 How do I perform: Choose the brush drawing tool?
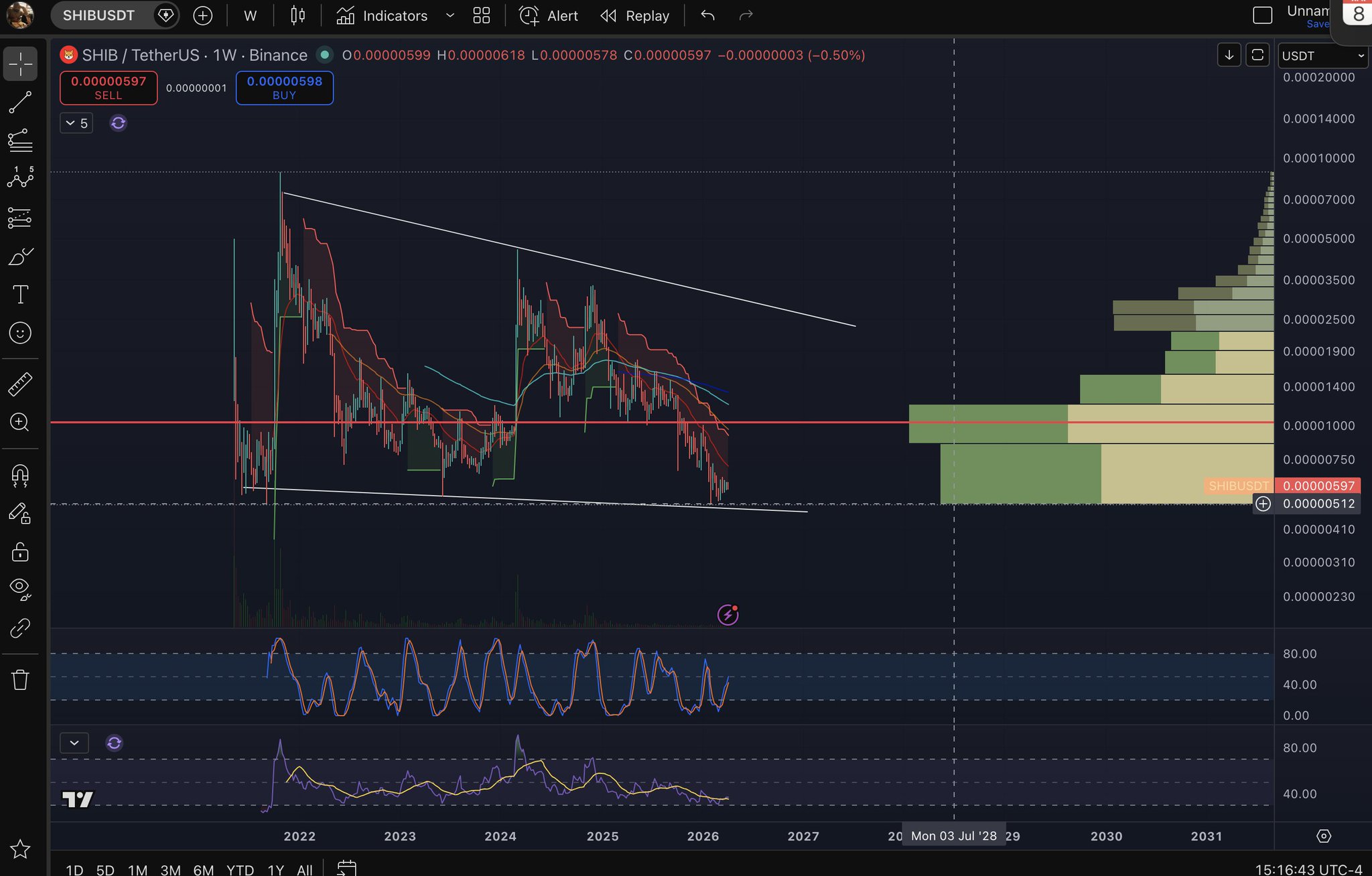click(20, 257)
